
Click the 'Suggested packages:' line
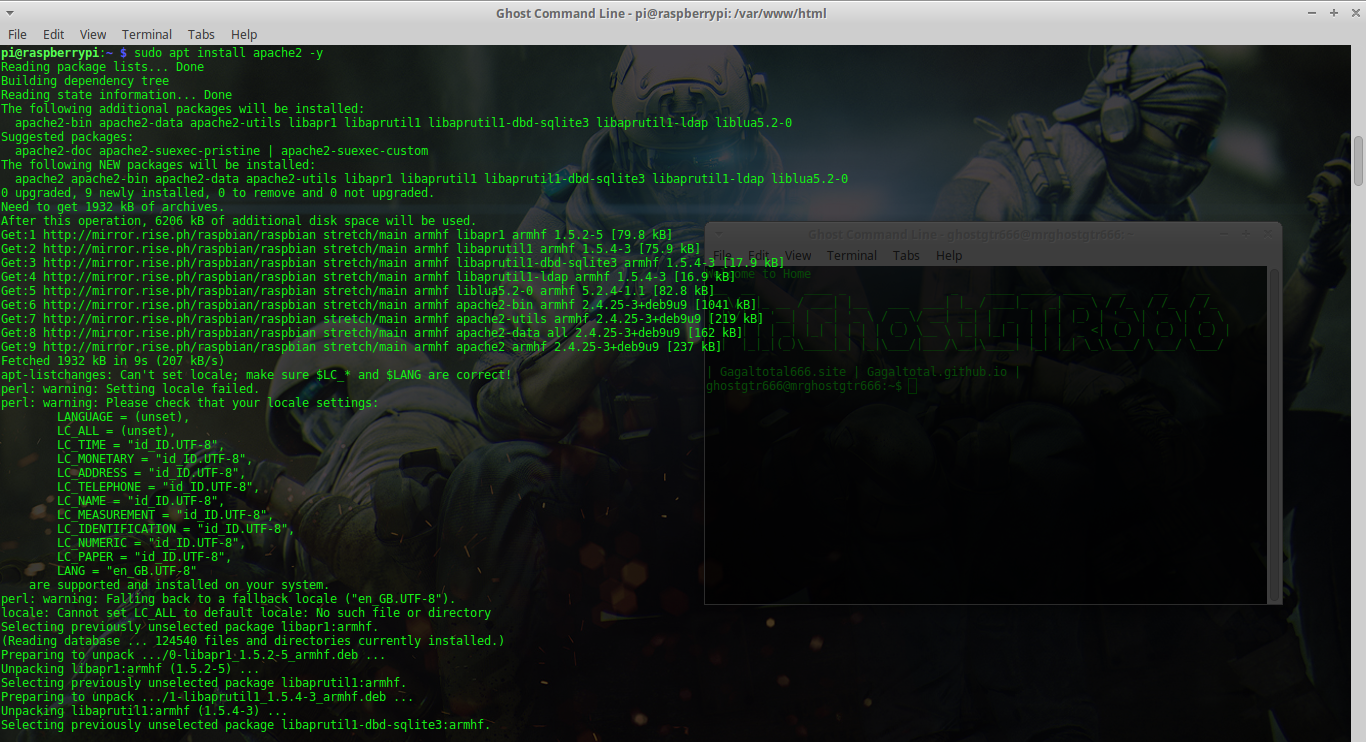[x=67, y=137]
